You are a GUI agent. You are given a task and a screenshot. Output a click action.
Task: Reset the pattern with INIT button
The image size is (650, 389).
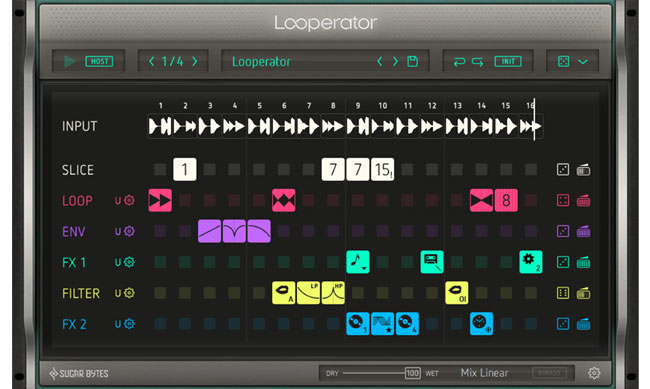[508, 61]
